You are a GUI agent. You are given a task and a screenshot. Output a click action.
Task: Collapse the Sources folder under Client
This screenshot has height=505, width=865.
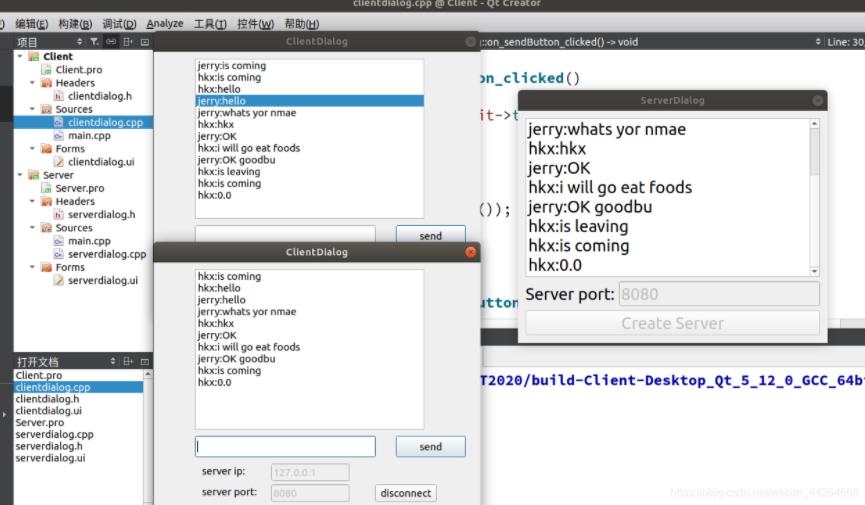(x=32, y=109)
